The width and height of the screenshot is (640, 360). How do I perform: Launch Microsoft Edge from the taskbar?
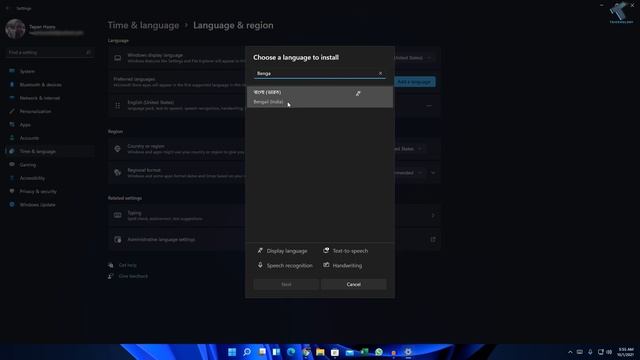click(x=291, y=352)
